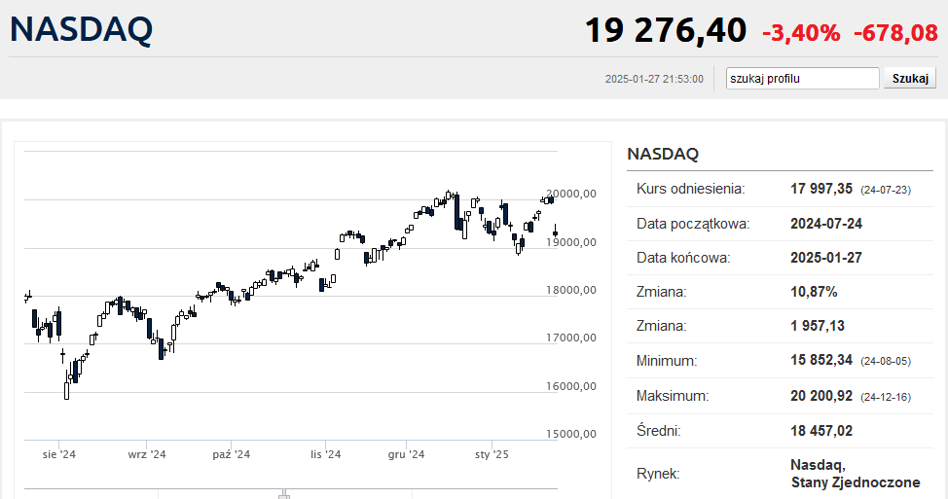The height and width of the screenshot is (499, 948).
Task: Click the NASDAQ panel title above table
Action: click(663, 154)
